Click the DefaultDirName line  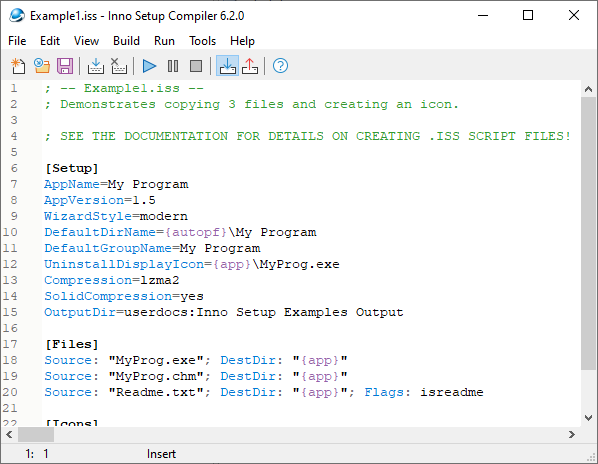[180, 232]
